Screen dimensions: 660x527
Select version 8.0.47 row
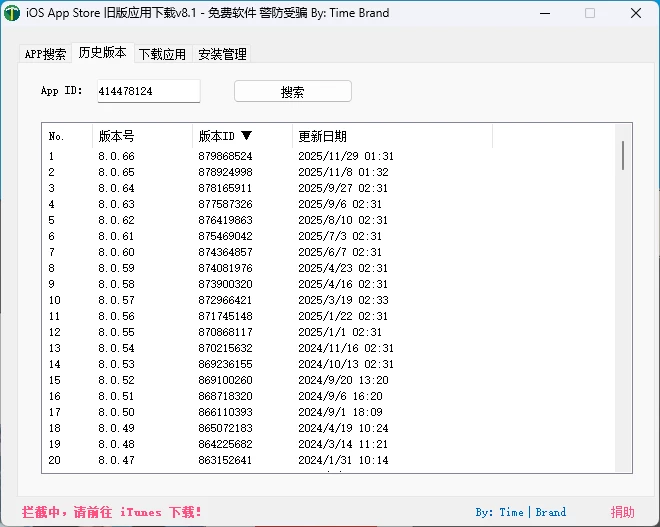click(328, 460)
